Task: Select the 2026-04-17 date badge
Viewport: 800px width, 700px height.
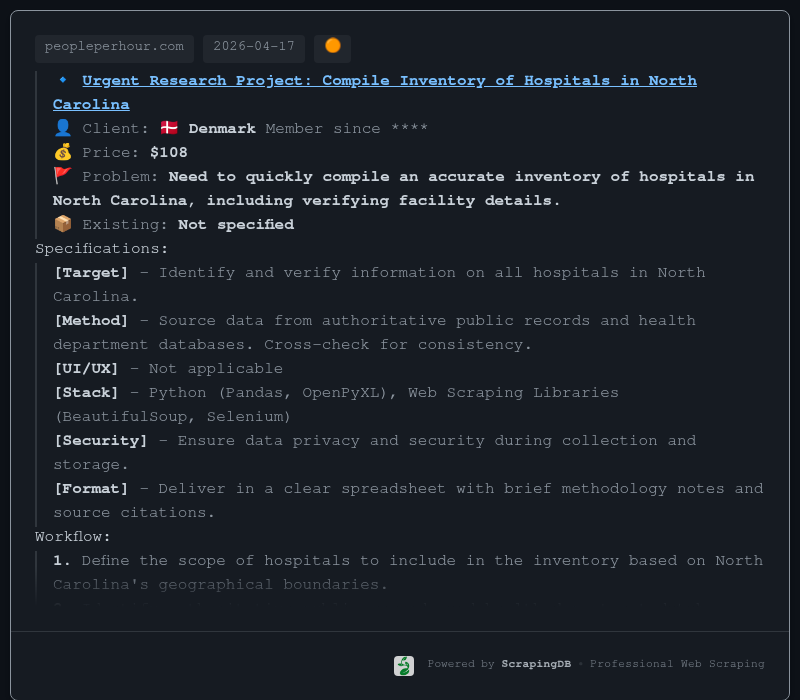Action: click(254, 46)
